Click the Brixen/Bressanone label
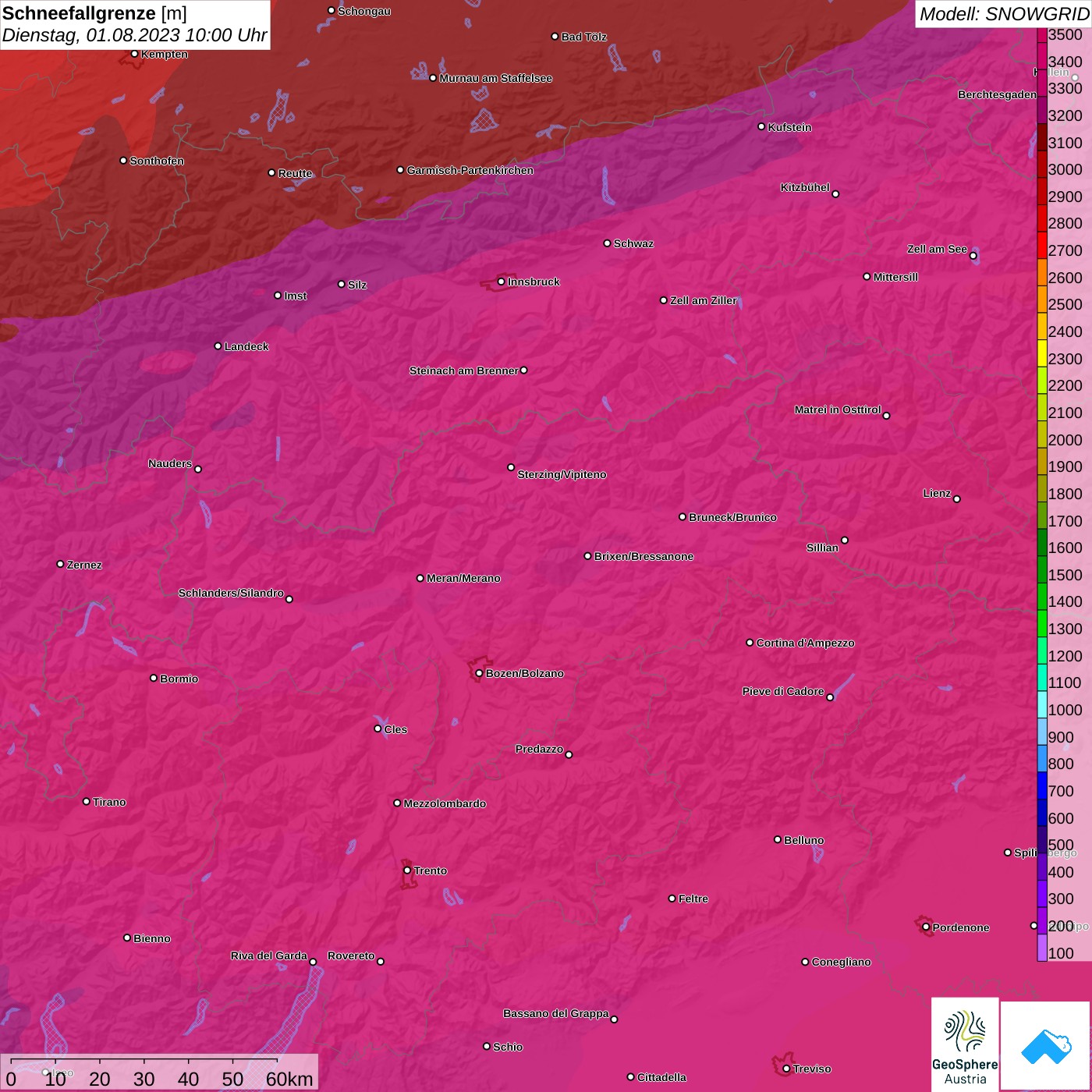 coord(643,556)
